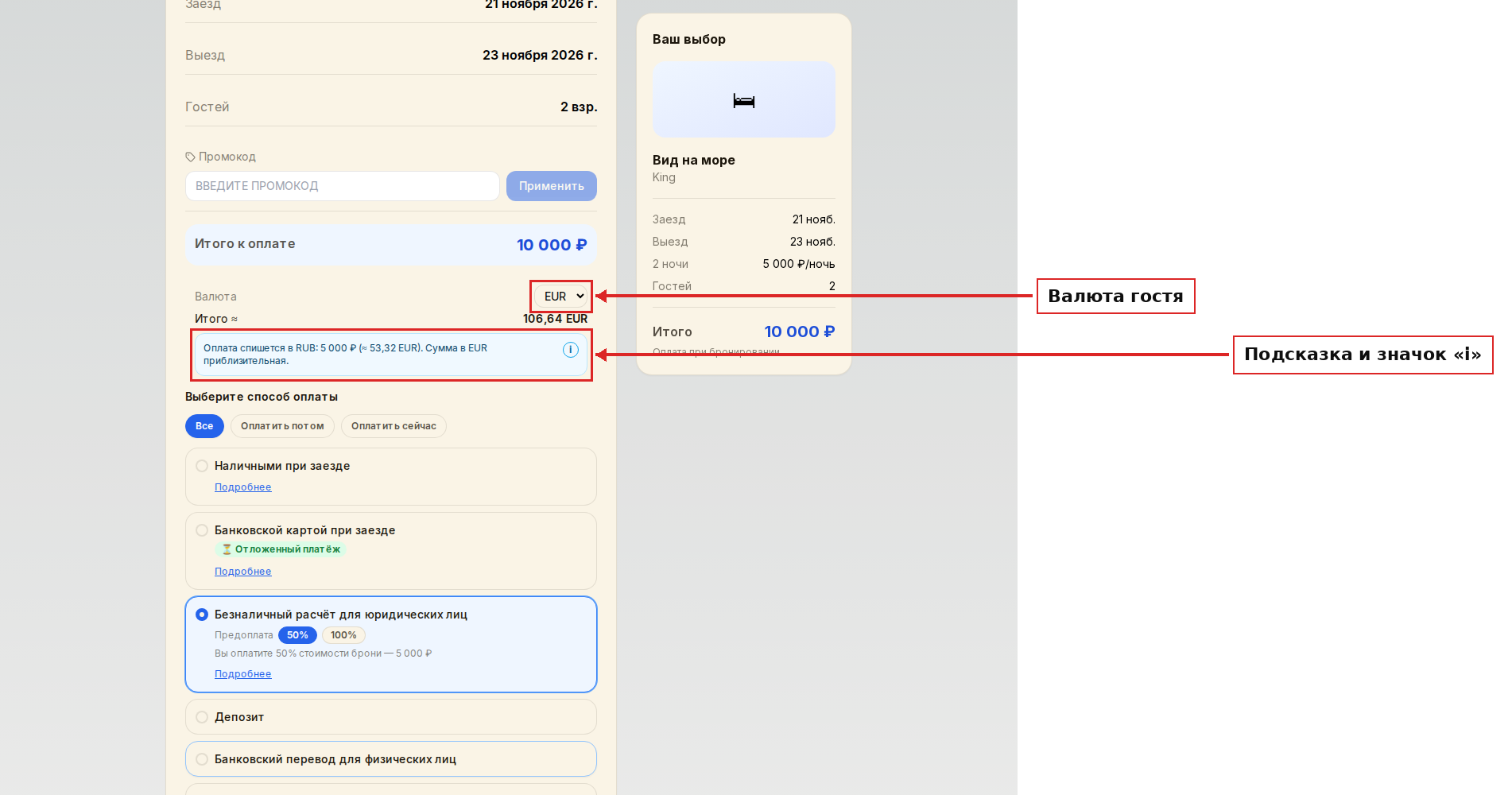Image resolution: width=1512 pixels, height=795 pixels.
Task: Select 50% prepayment option
Action: tap(297, 635)
